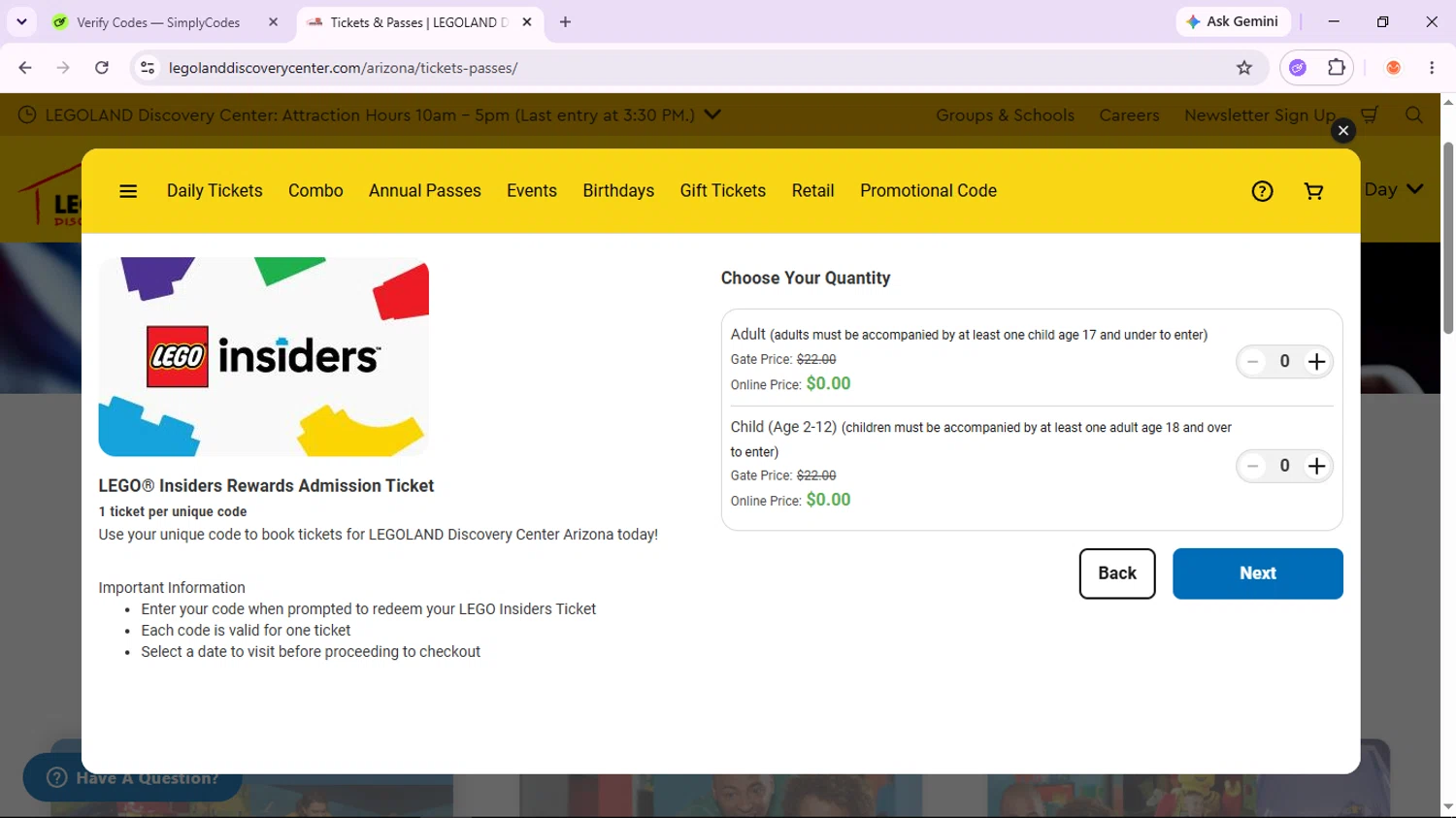Viewport: 1456px width, 818px height.
Task: Click "LEGO® Insiders Rewards Admission Ticket" title
Action: point(266,486)
